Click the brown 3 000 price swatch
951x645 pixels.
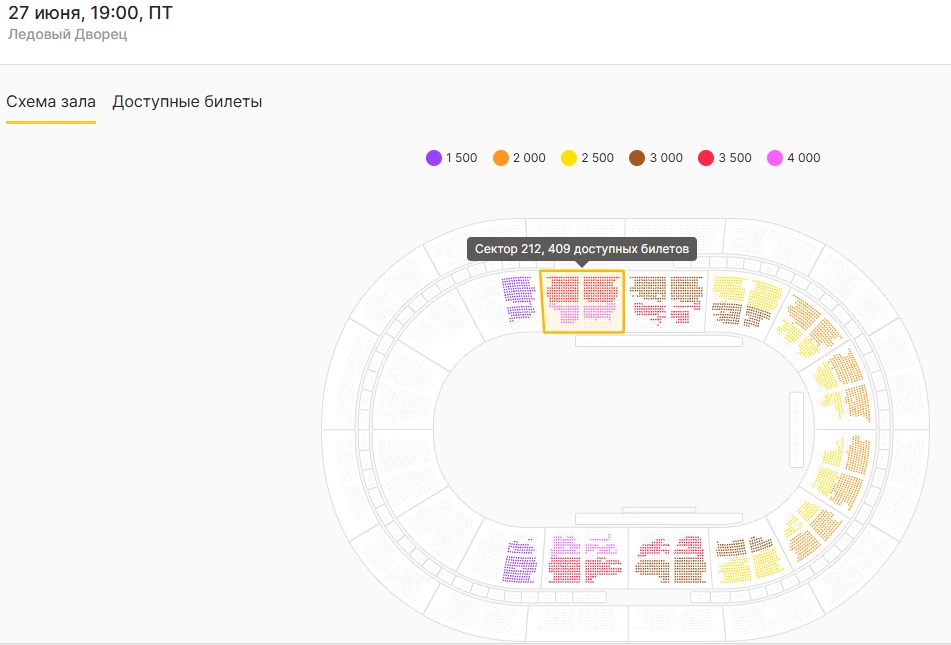click(637, 158)
